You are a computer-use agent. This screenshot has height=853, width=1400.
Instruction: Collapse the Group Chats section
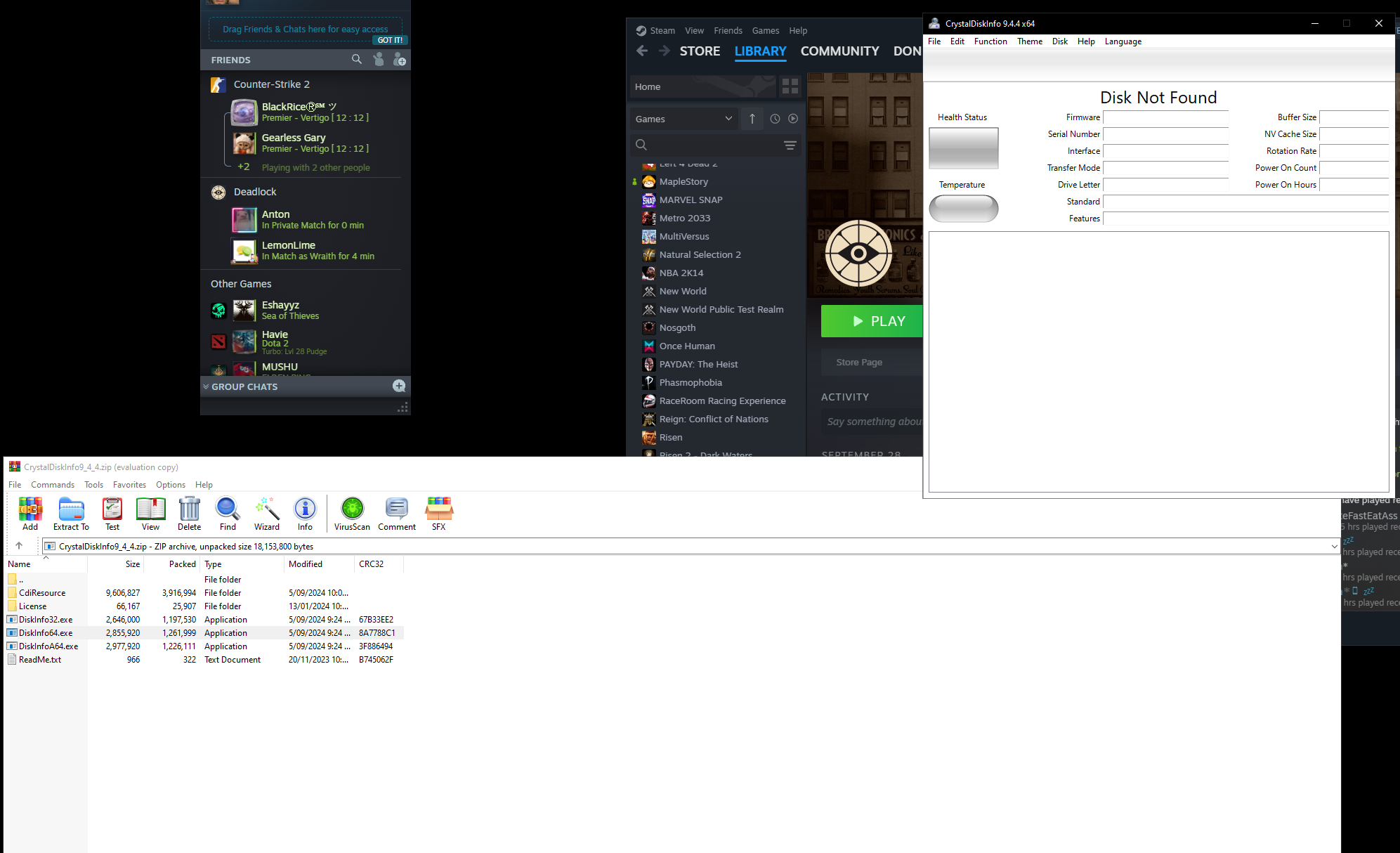tap(207, 386)
